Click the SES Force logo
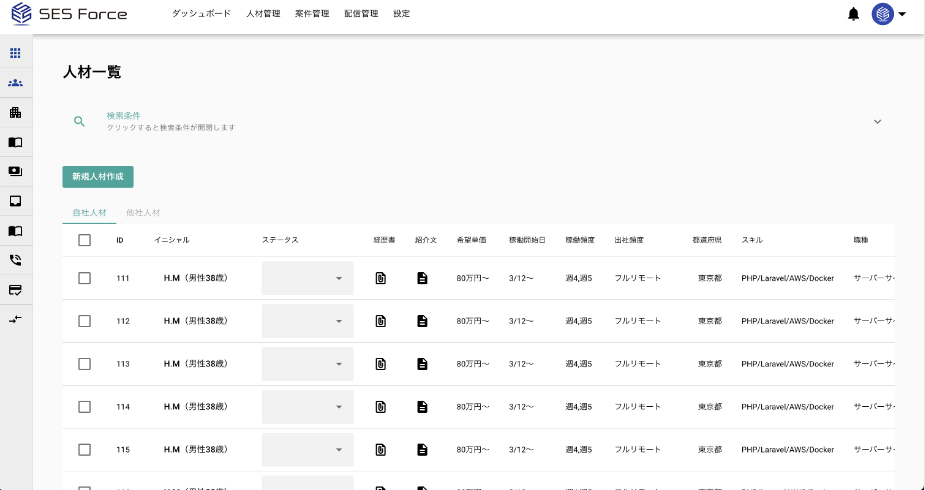Viewport: 925px width, 490px height. click(70, 14)
